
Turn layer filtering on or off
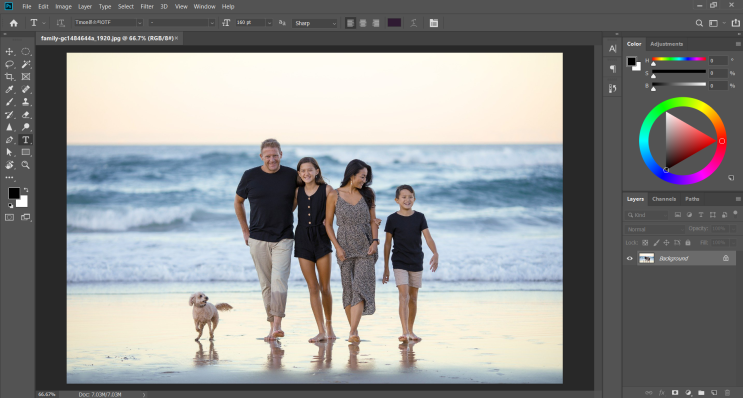pyautogui.click(x=735, y=214)
